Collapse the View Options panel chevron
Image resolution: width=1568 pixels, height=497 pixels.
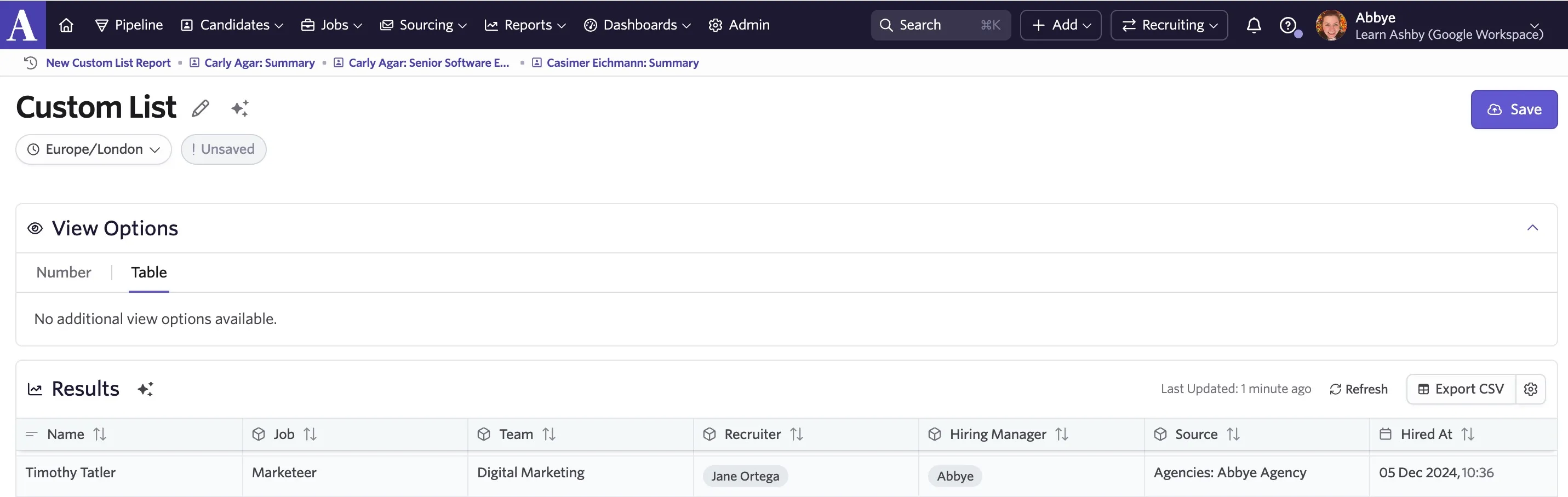(1532, 228)
